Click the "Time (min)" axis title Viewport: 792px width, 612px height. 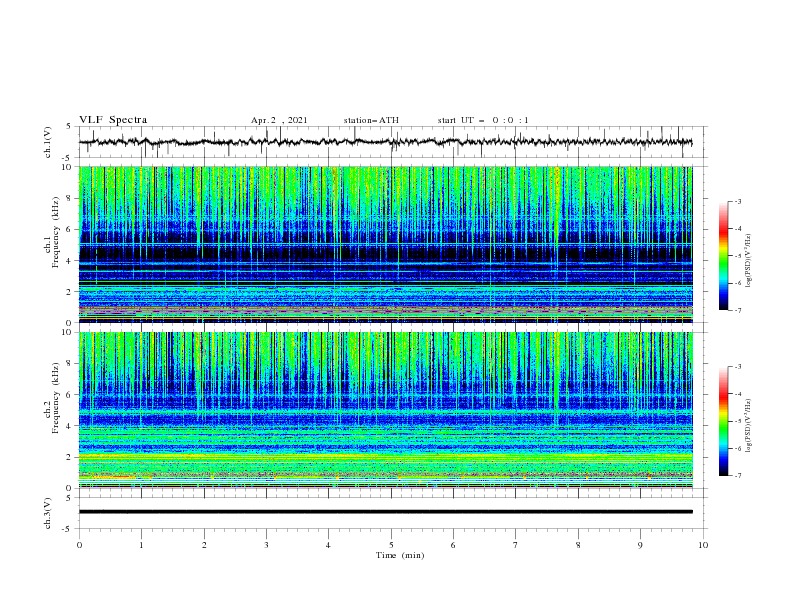(x=400, y=555)
